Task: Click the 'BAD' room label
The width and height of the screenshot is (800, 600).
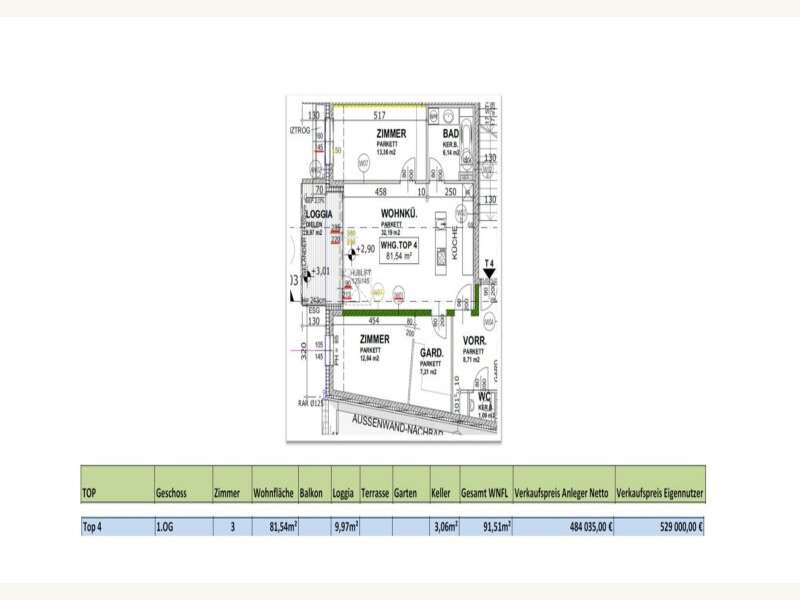Action: click(x=451, y=134)
